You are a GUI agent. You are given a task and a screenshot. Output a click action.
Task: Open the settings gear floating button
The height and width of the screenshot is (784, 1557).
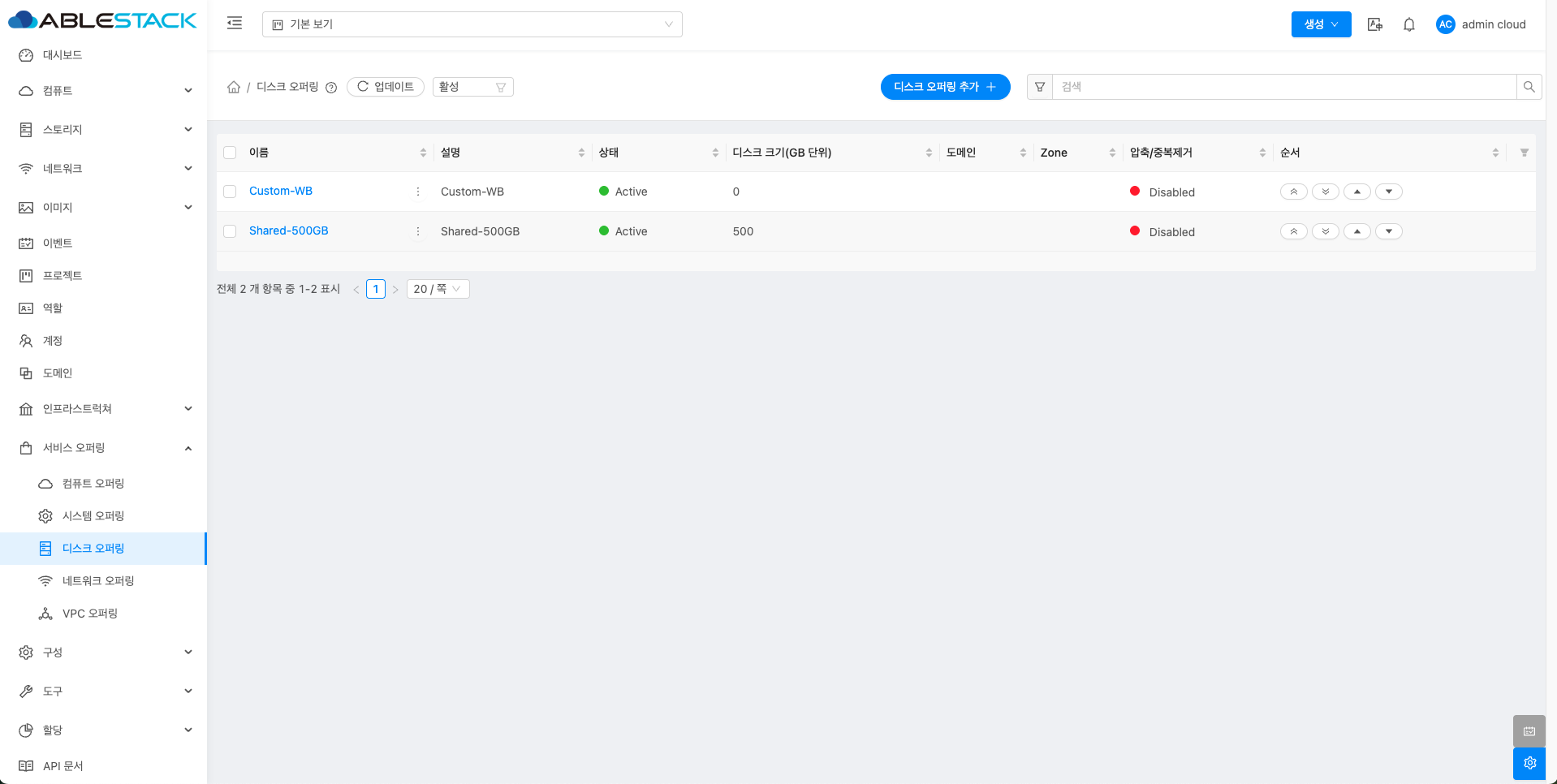[1529, 763]
